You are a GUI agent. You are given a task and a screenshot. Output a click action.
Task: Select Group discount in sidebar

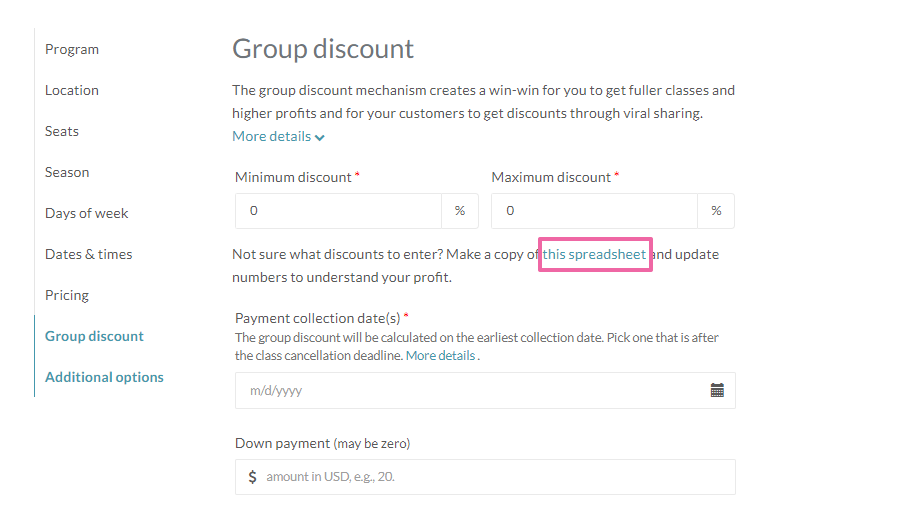pos(94,336)
